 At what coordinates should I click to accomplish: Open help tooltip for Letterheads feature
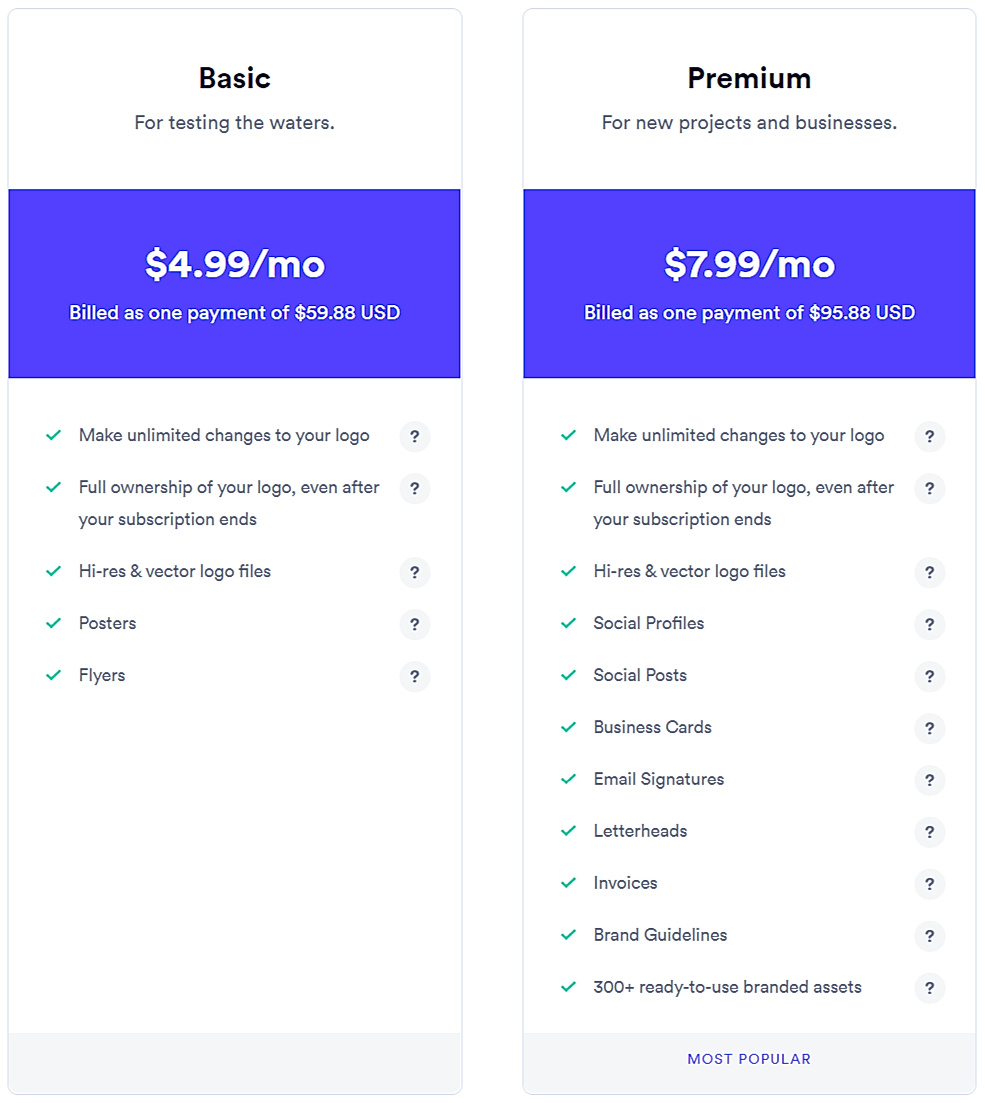(930, 832)
